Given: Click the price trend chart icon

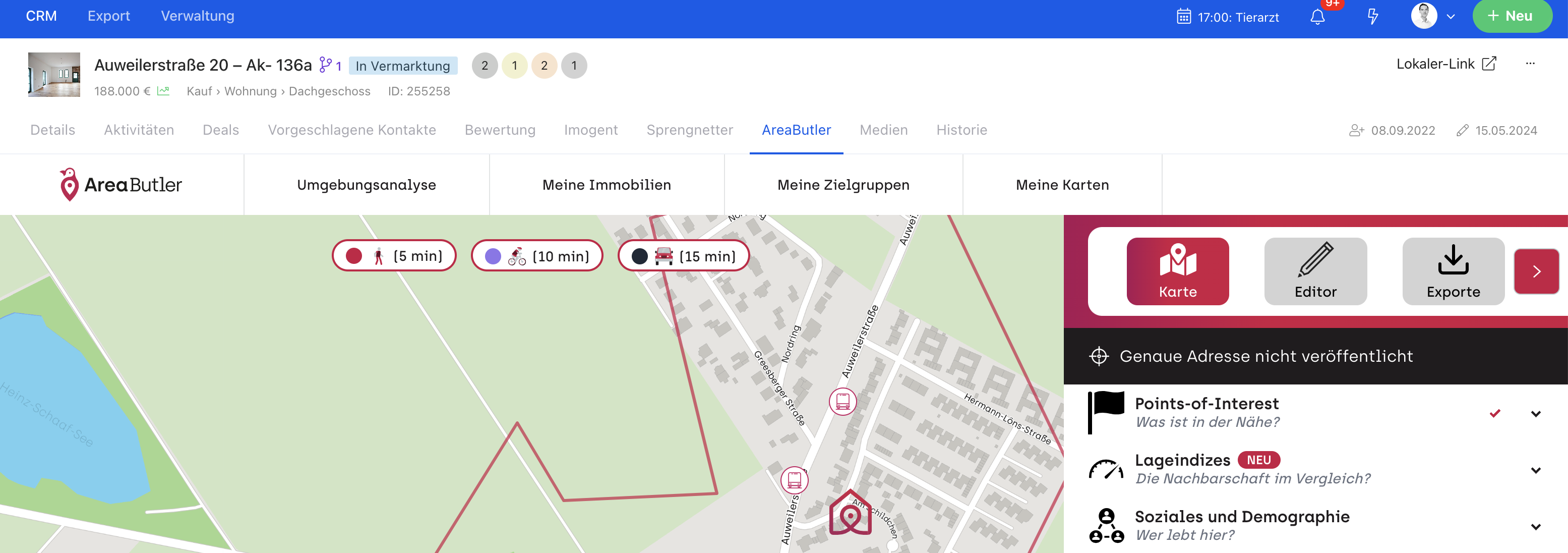Looking at the screenshot, I should pyautogui.click(x=163, y=91).
